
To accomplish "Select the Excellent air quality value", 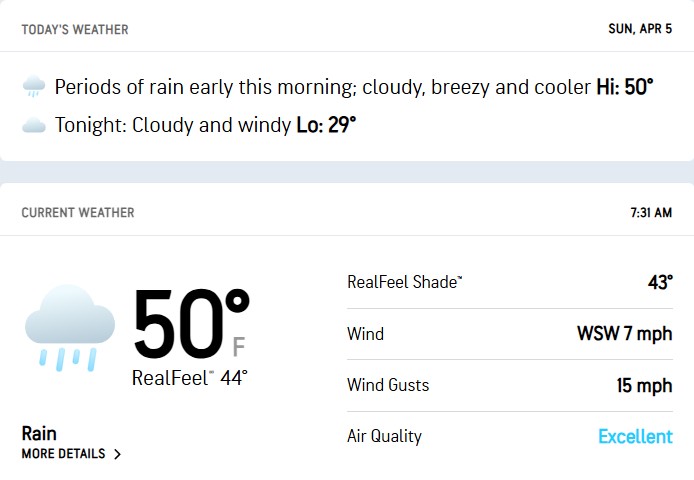I will (x=635, y=436).
